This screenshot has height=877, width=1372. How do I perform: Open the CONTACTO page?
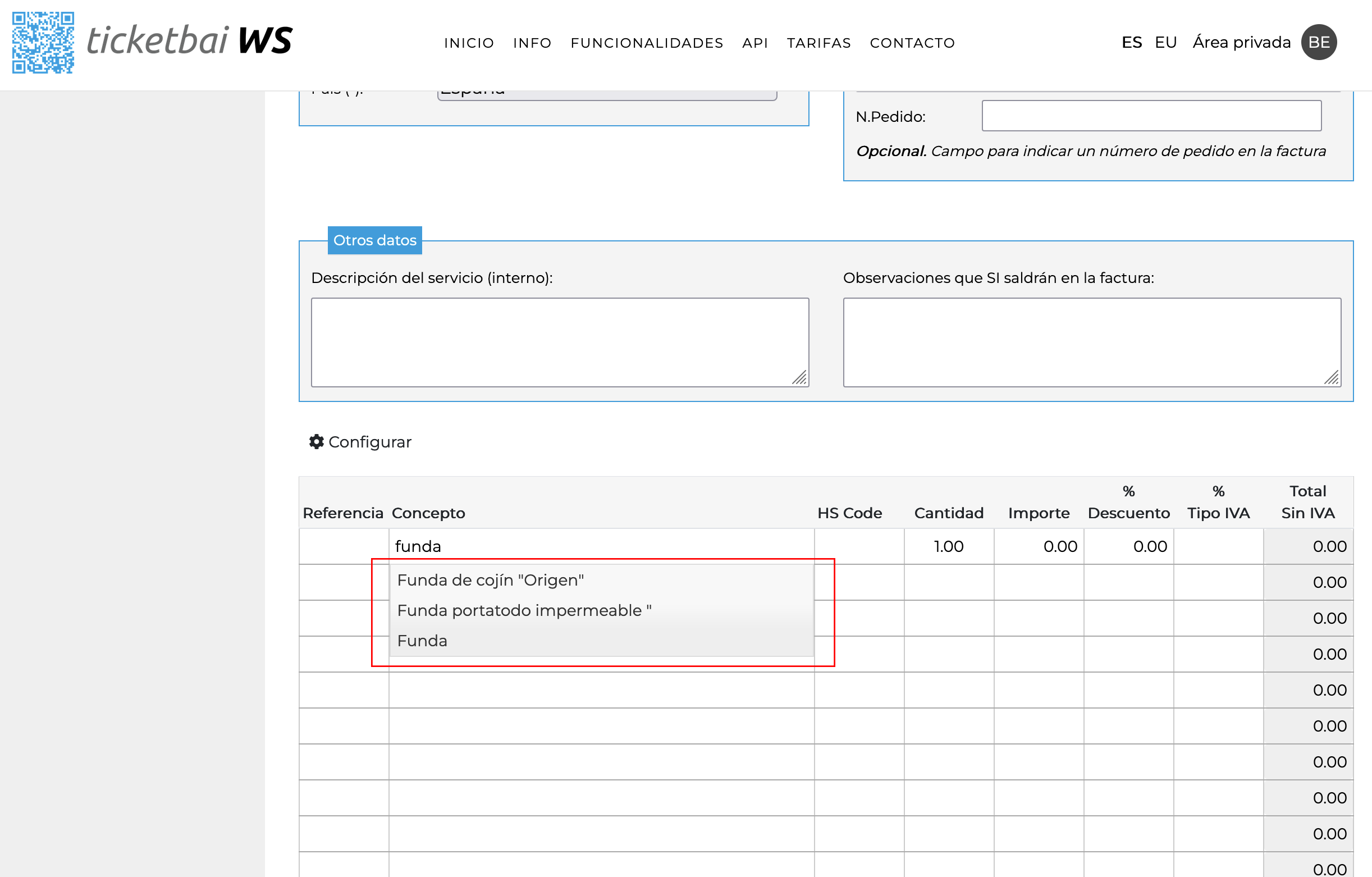pos(912,43)
